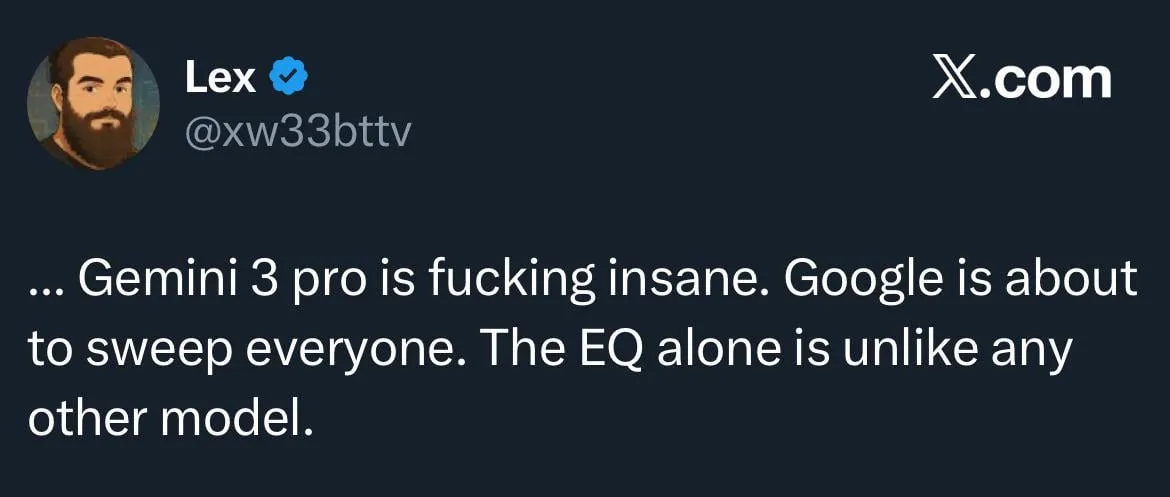Click the blue verified checkmark badge
The image size is (1170, 497).
(x=289, y=77)
